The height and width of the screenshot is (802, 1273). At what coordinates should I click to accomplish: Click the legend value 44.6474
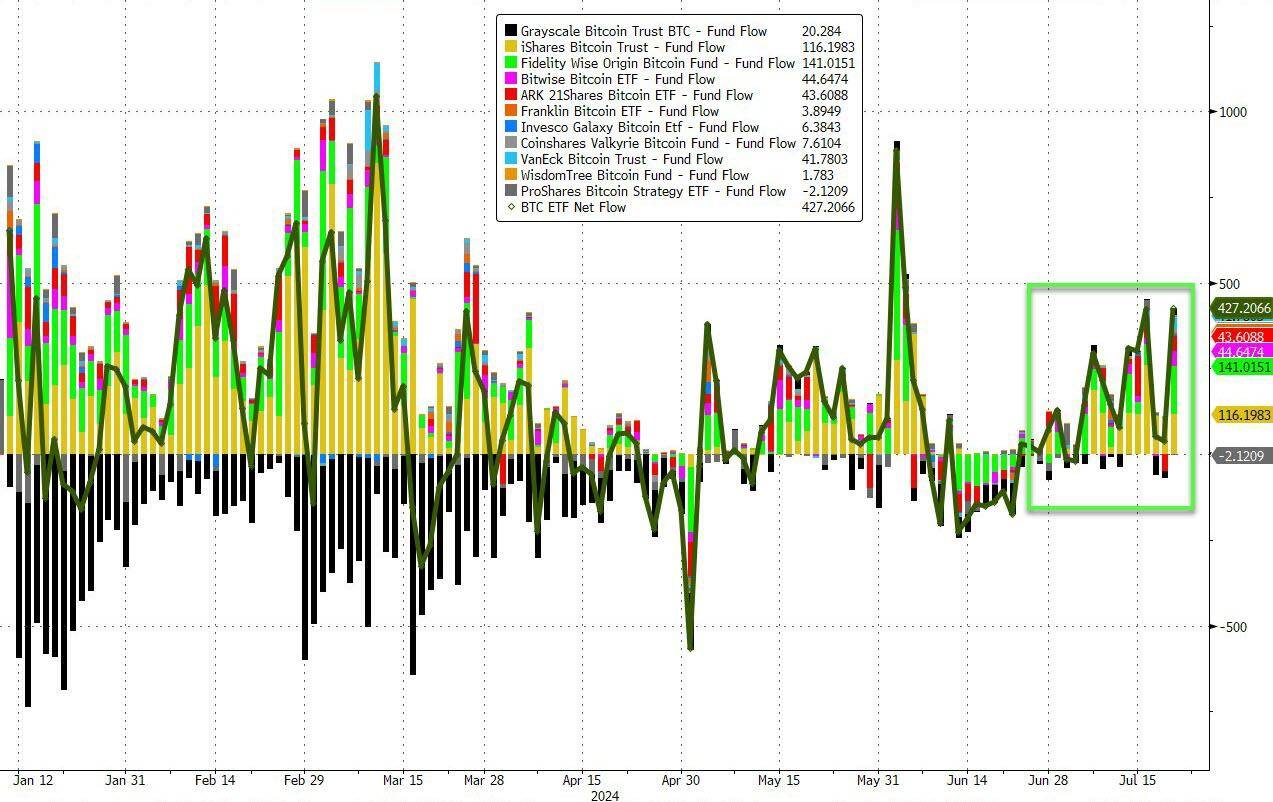tap(825, 79)
